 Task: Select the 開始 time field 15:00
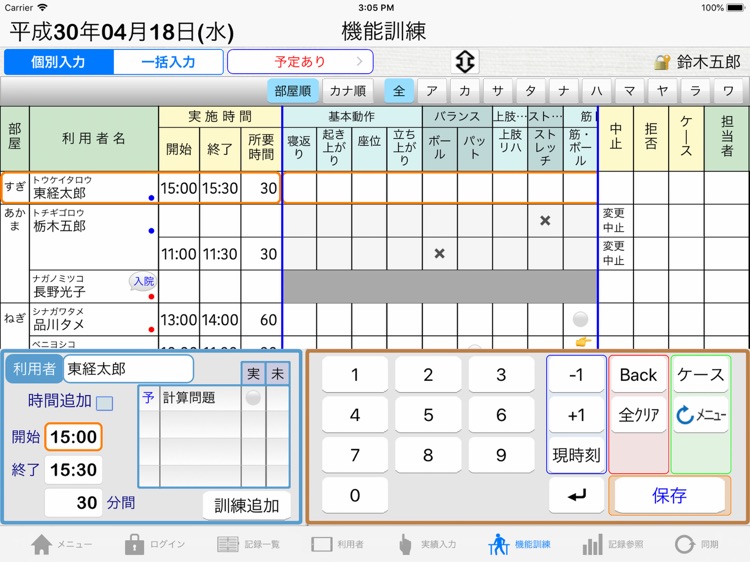pyautogui.click(x=73, y=437)
